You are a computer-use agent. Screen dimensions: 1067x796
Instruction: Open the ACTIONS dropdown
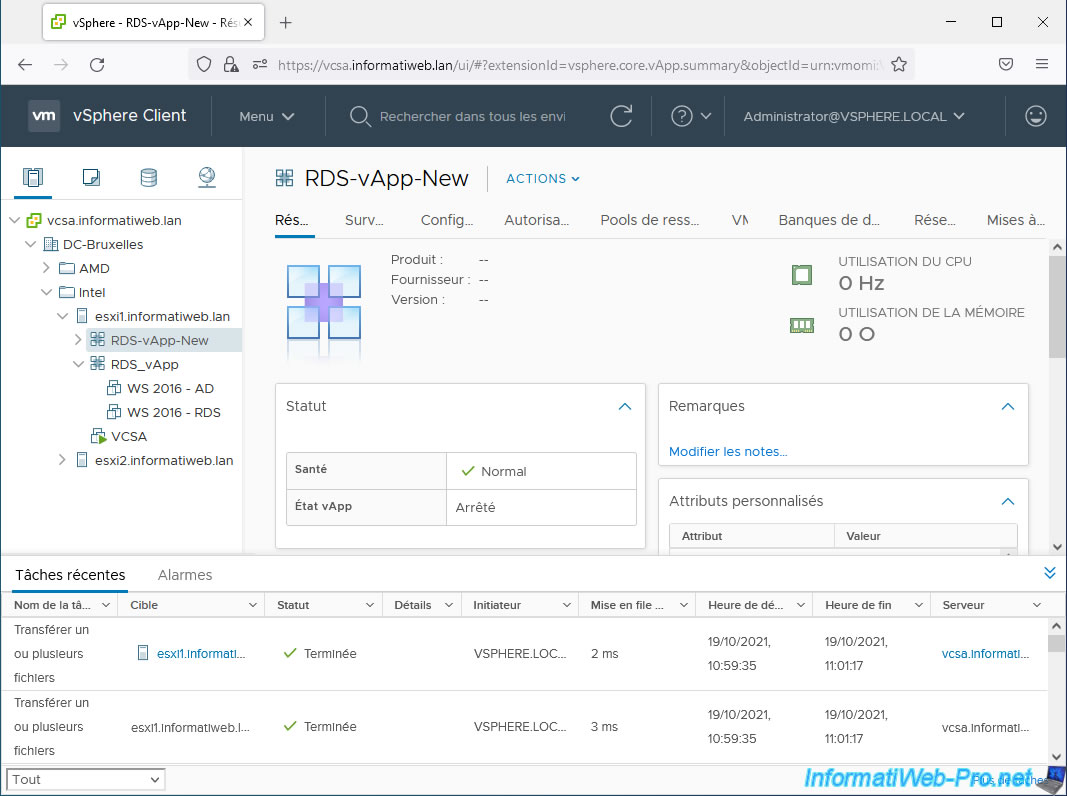pyautogui.click(x=543, y=178)
